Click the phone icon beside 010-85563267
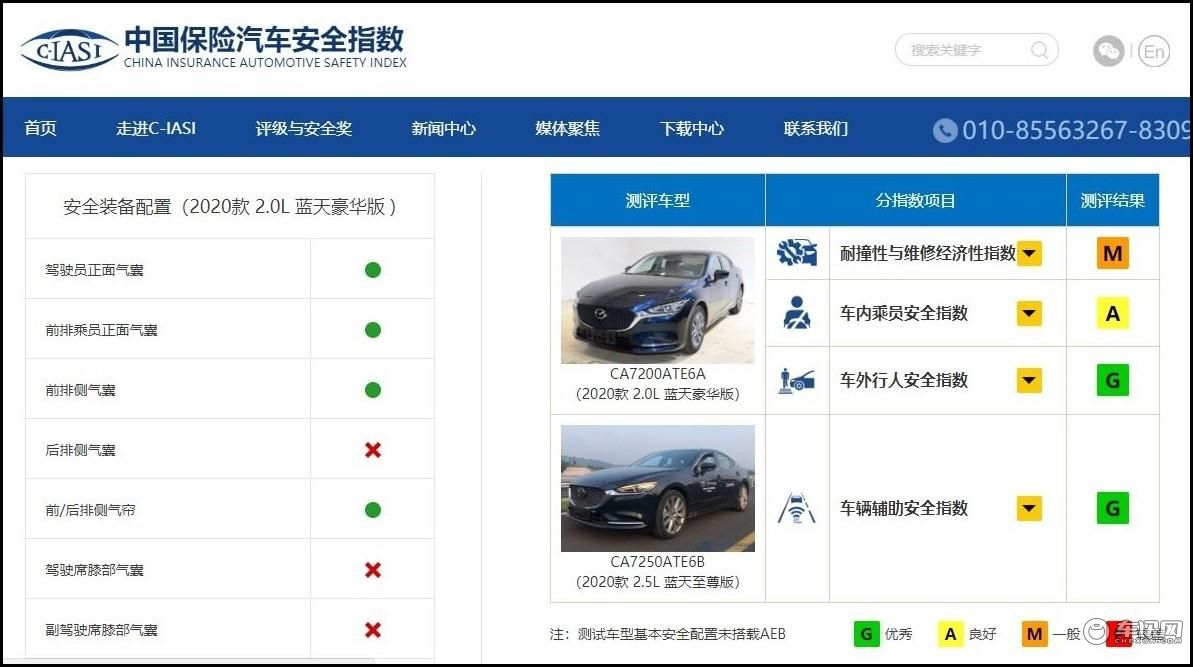Screen dimensions: 1193x667 pyautogui.click(x=945, y=130)
